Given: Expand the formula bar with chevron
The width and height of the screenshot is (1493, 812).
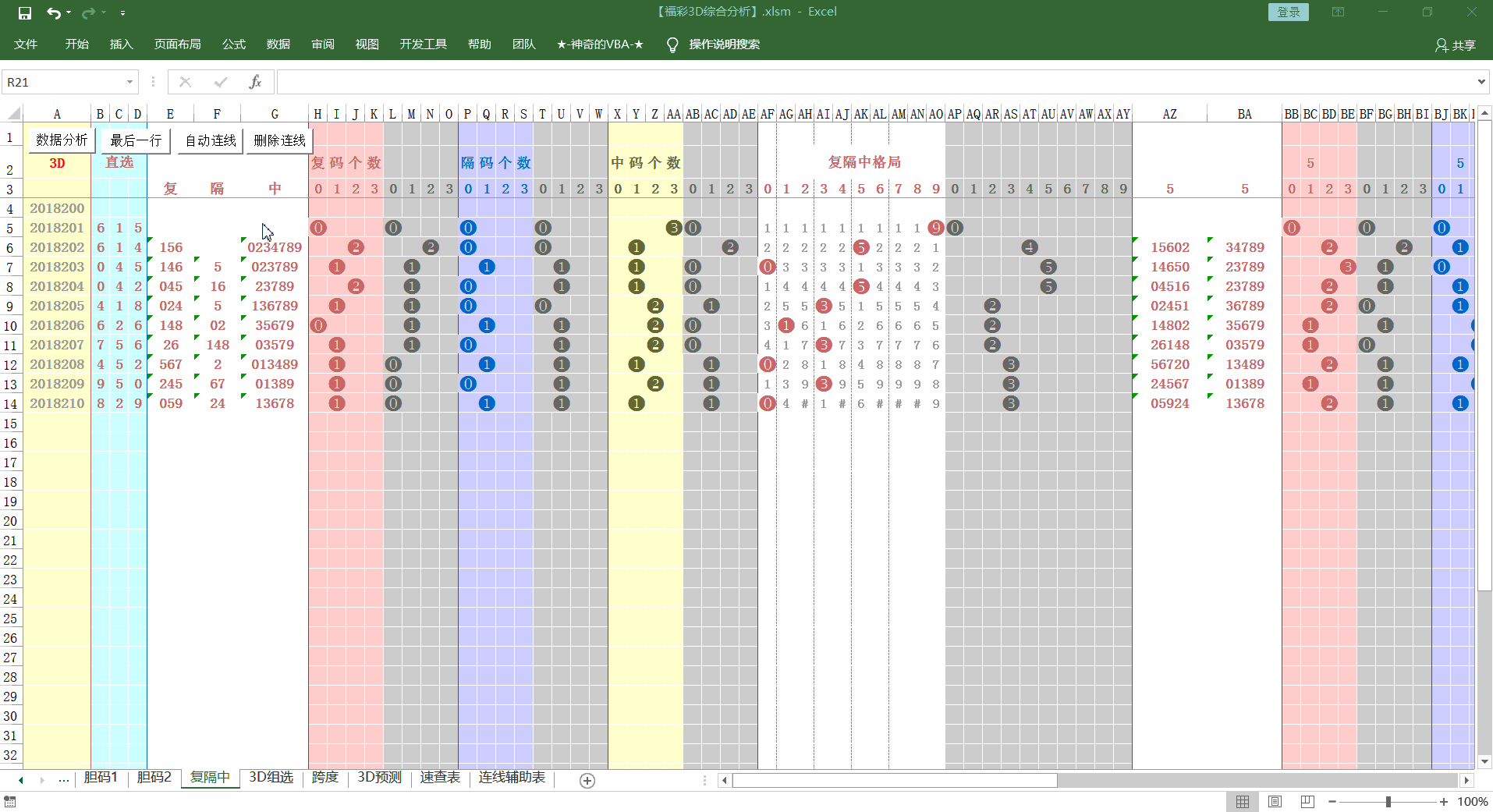Looking at the screenshot, I should pyautogui.click(x=1481, y=82).
